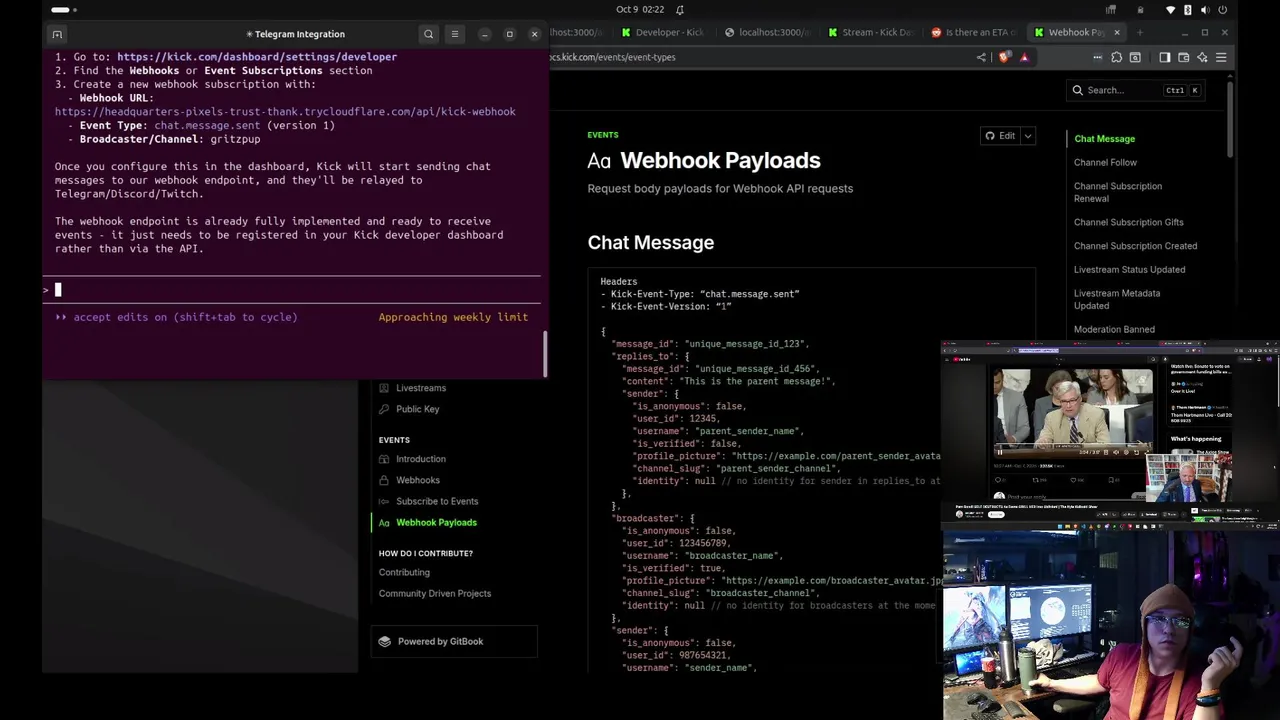Toggle the browser sidebar panel icon
The image size is (1280, 720).
tap(1165, 58)
